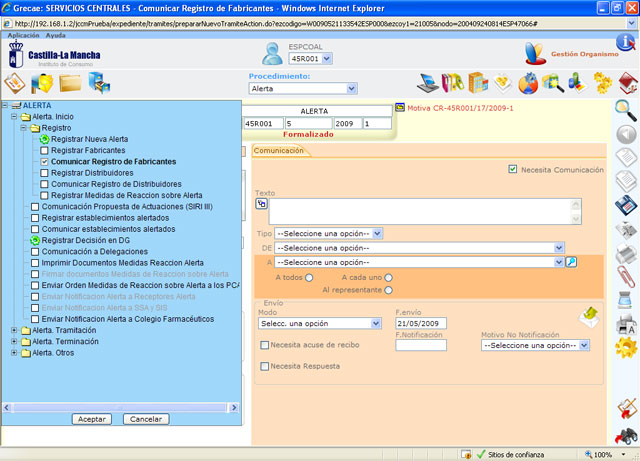The width and height of the screenshot is (640, 461).
Task: Click the blue floppy disk save icon
Action: pos(626,205)
